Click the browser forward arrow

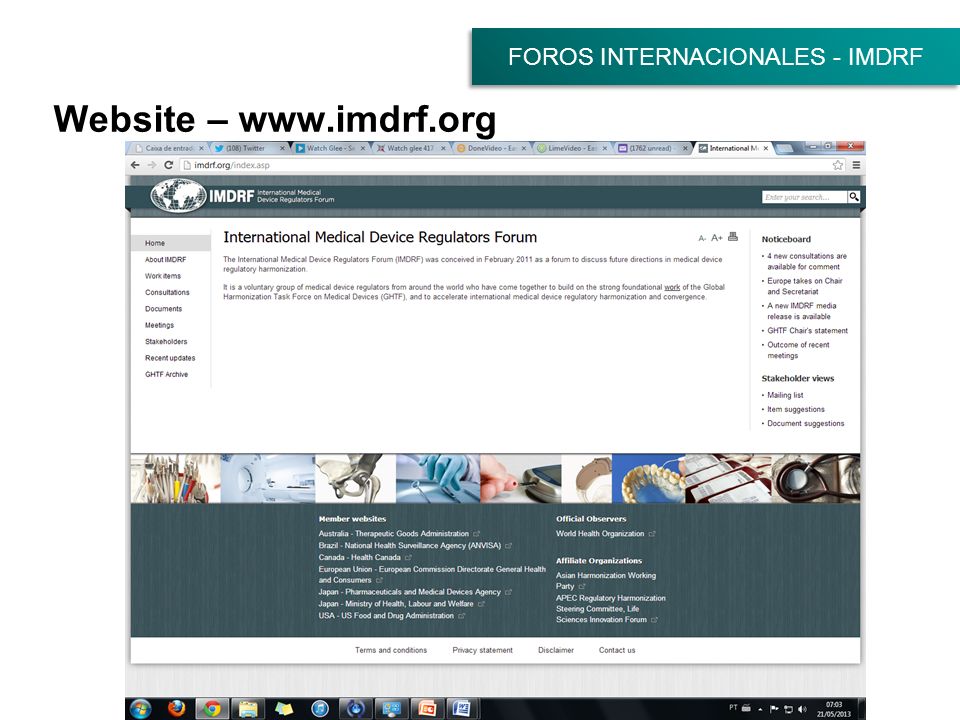[x=152, y=165]
